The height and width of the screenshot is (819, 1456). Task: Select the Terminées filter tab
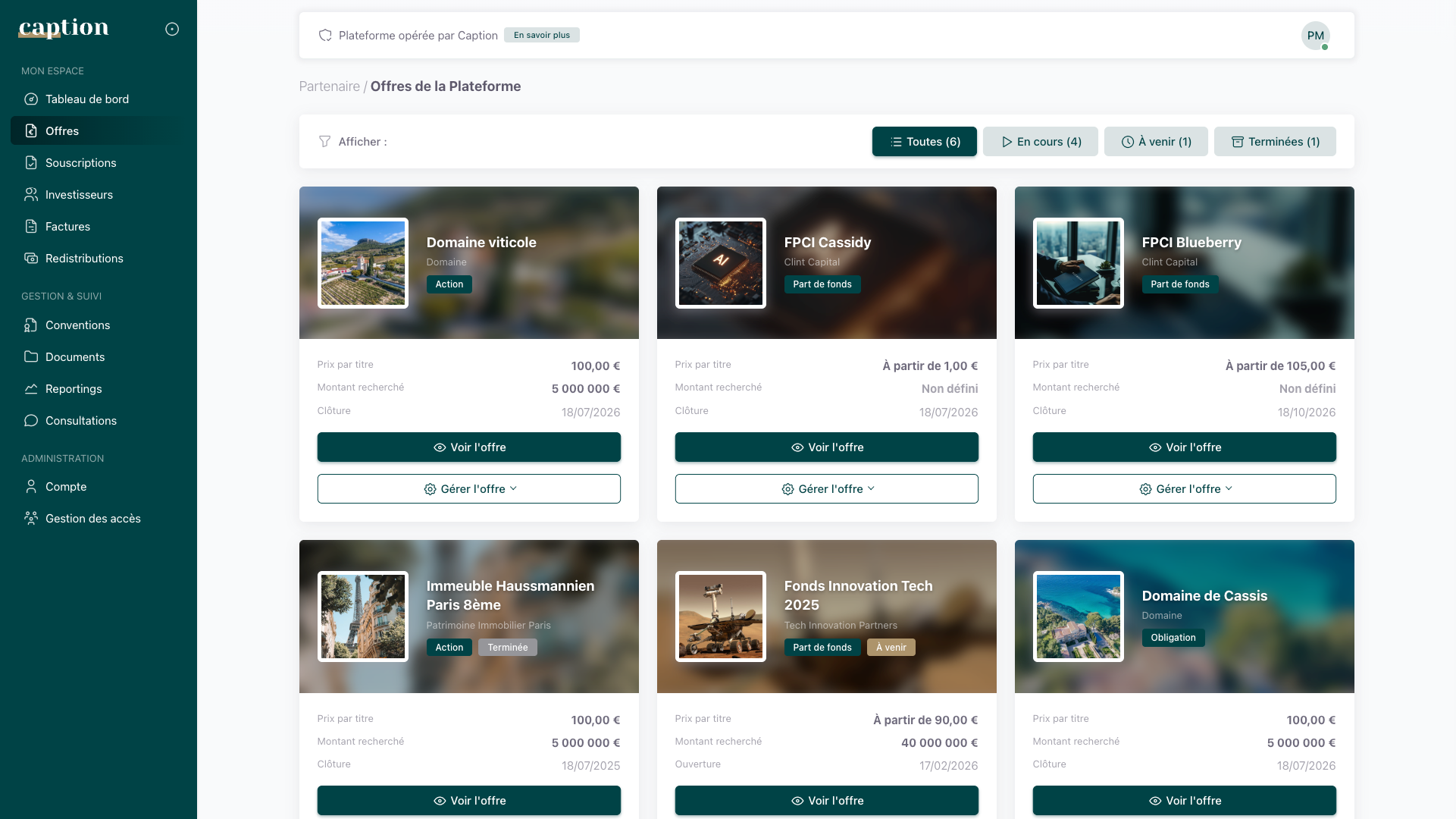(x=1275, y=141)
